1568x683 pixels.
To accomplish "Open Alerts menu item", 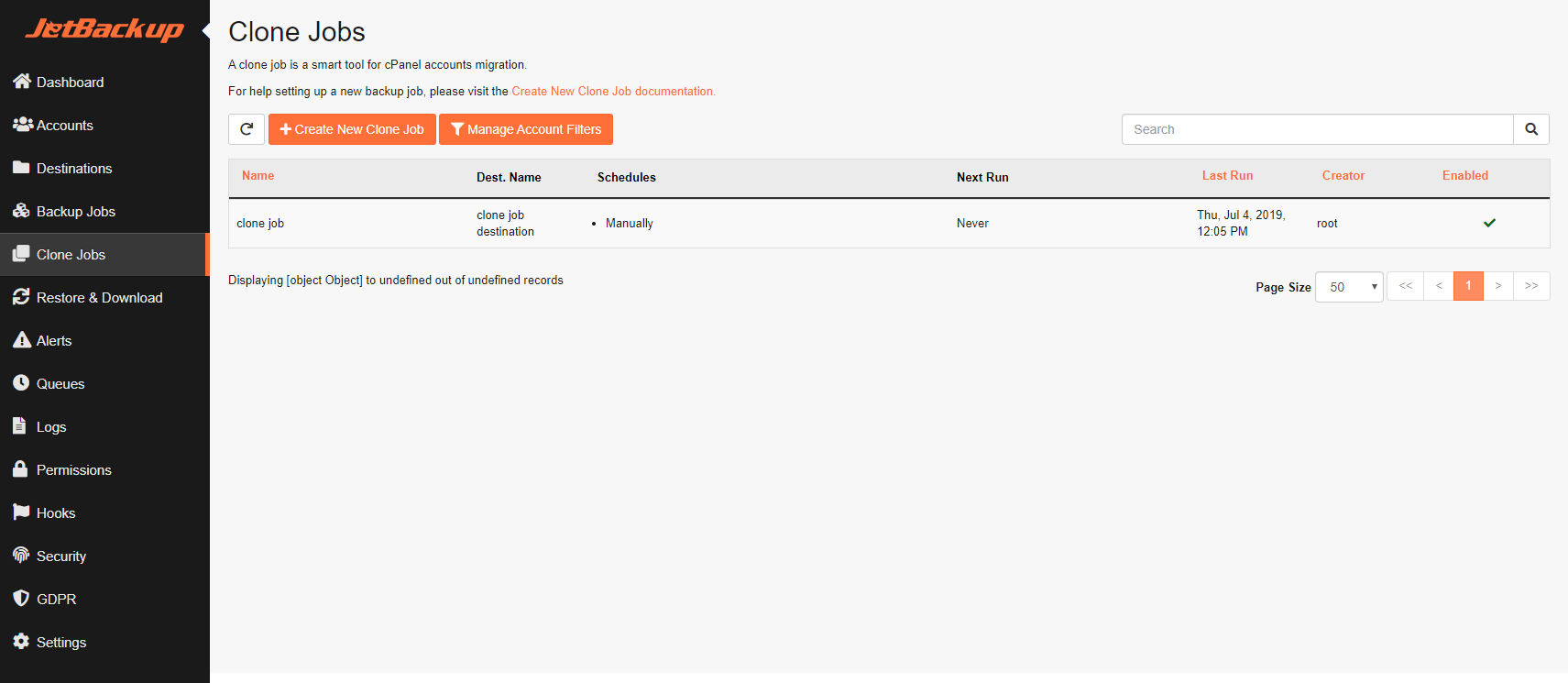I will pyautogui.click(x=104, y=340).
